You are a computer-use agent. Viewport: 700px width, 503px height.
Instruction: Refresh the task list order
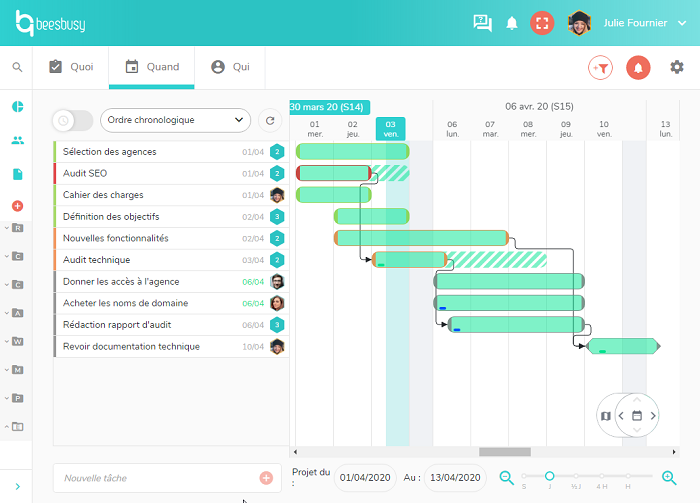[268, 120]
